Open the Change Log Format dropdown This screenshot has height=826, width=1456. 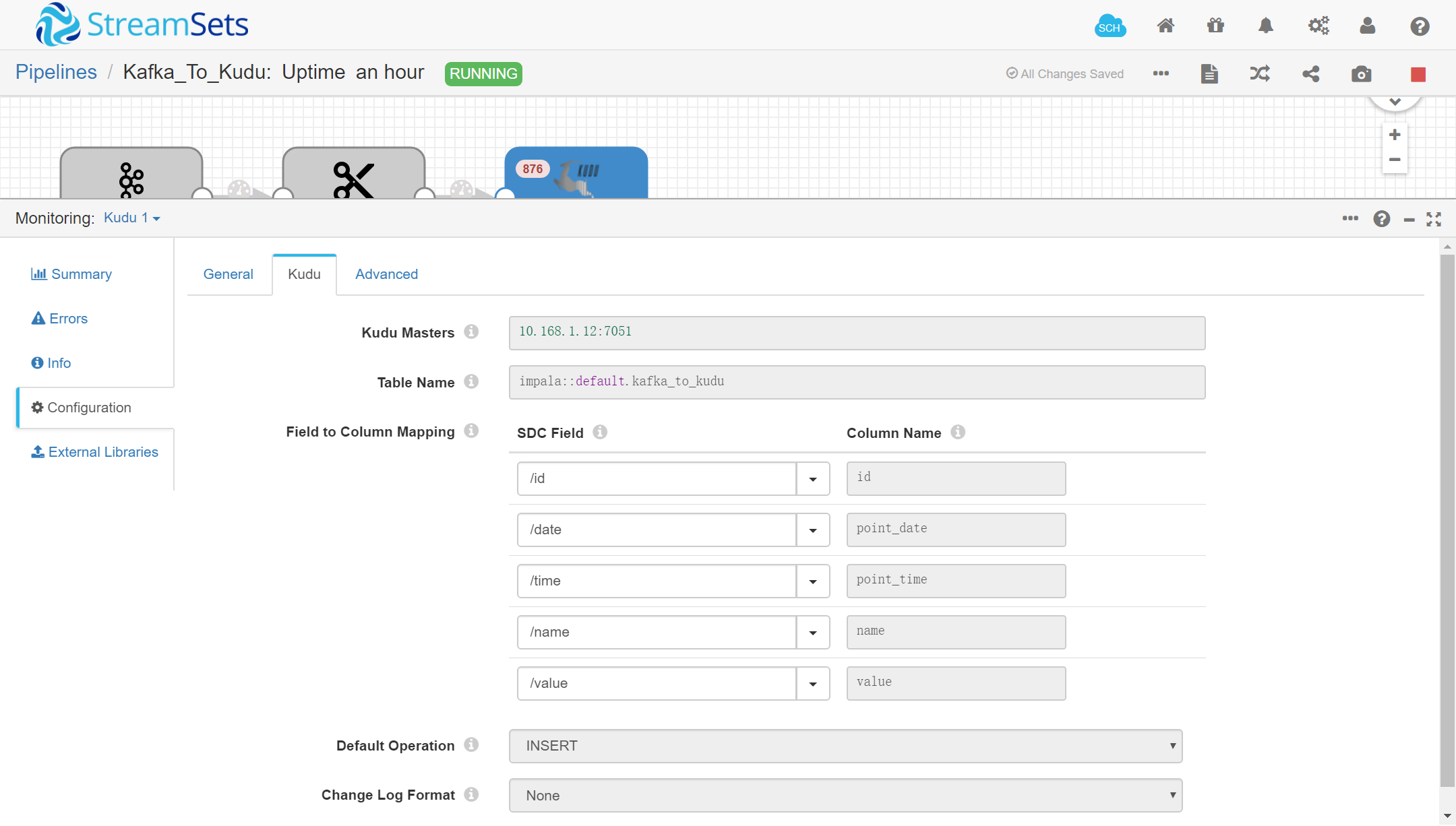[x=845, y=796]
